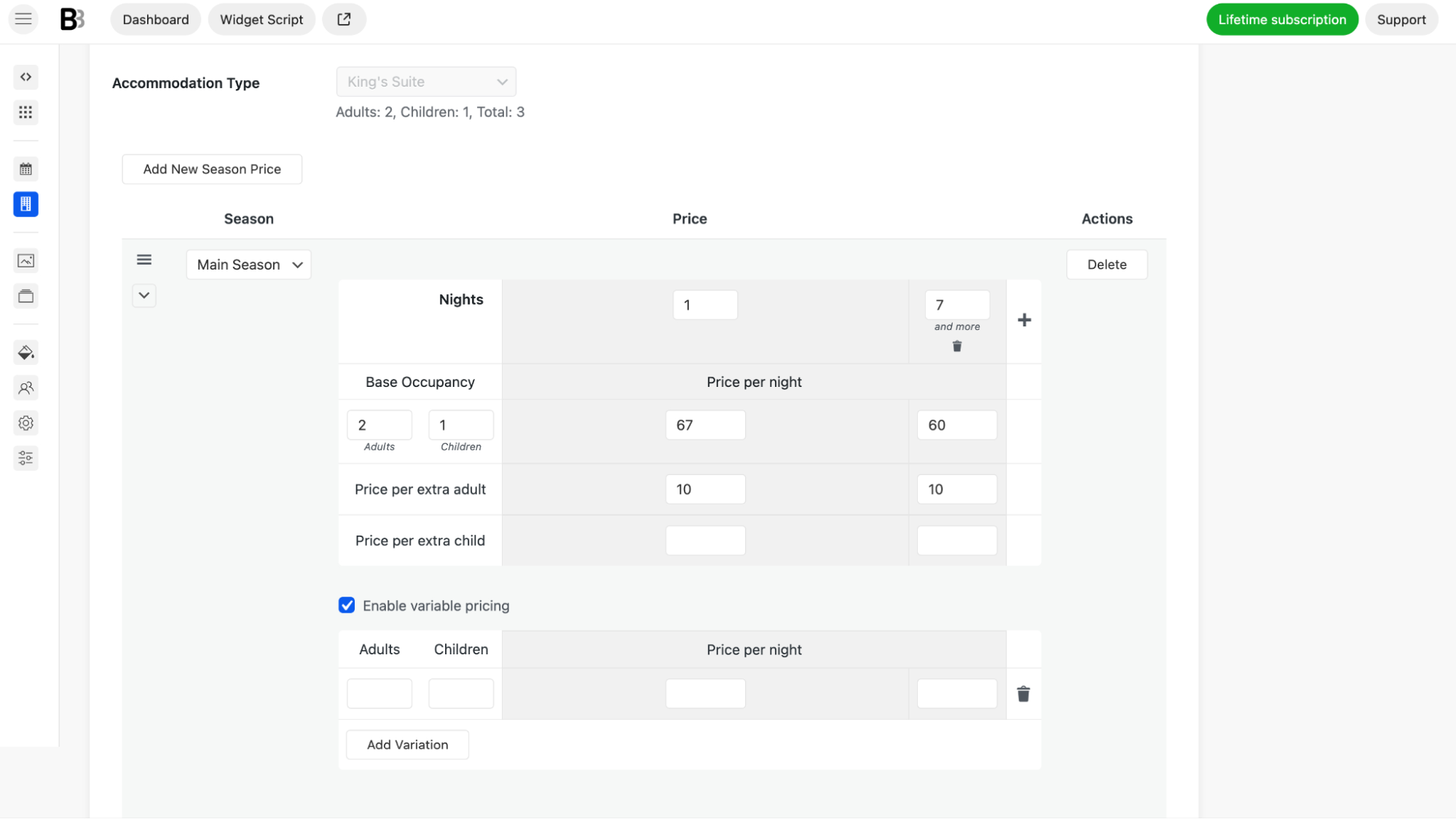Open the settings gear sidebar icon
This screenshot has height=819, width=1456.
click(25, 423)
